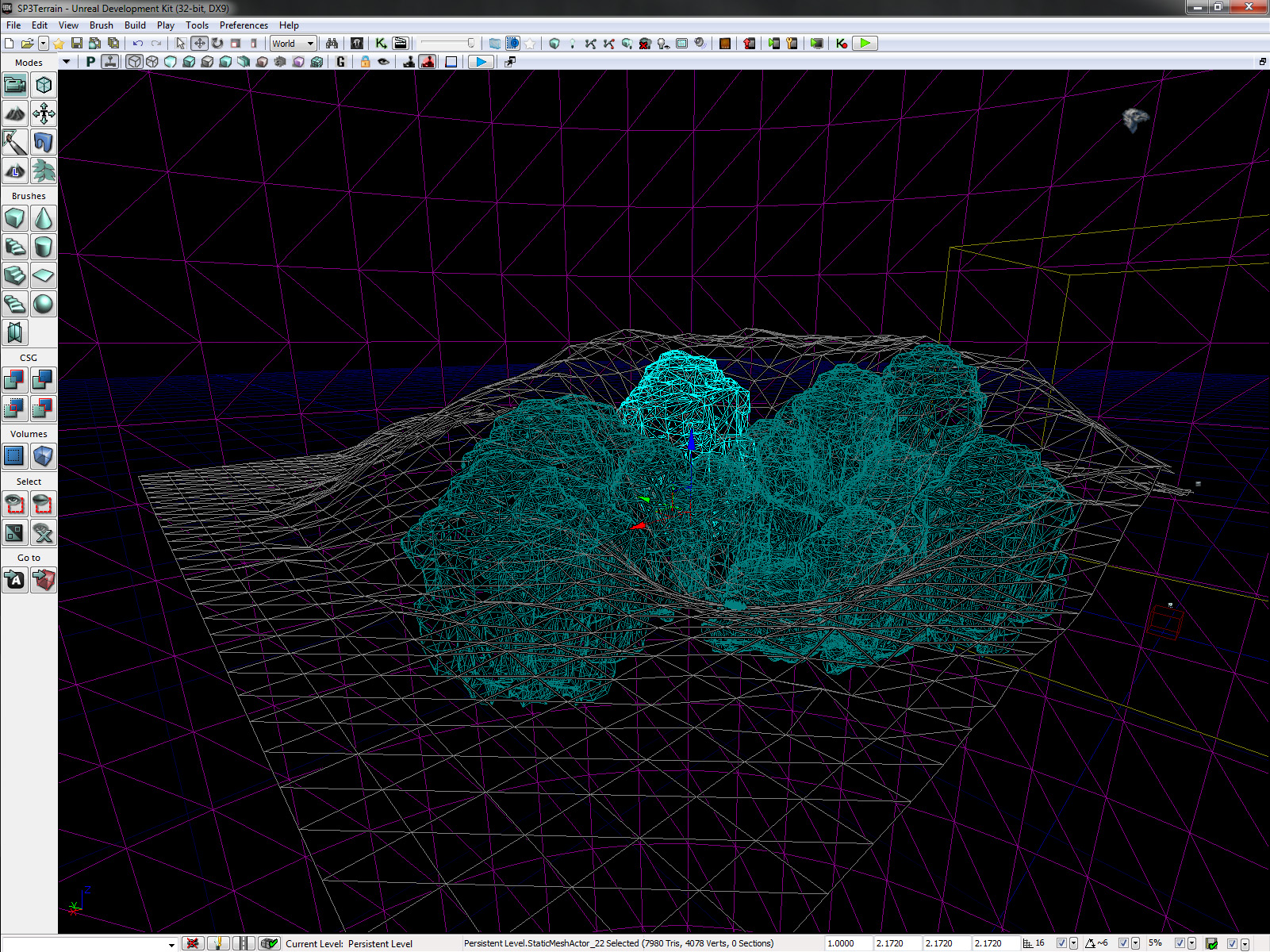Create Curved Staircase brush
Screen dimensions: 1270x952
click(x=15, y=247)
